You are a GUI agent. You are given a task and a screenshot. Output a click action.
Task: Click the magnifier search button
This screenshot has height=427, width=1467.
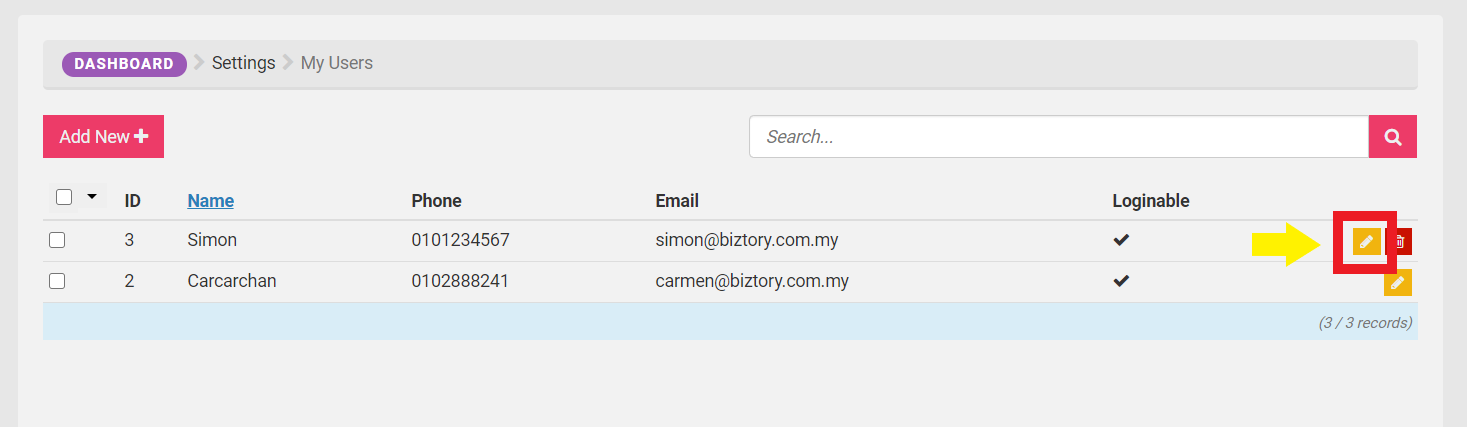pos(1393,137)
